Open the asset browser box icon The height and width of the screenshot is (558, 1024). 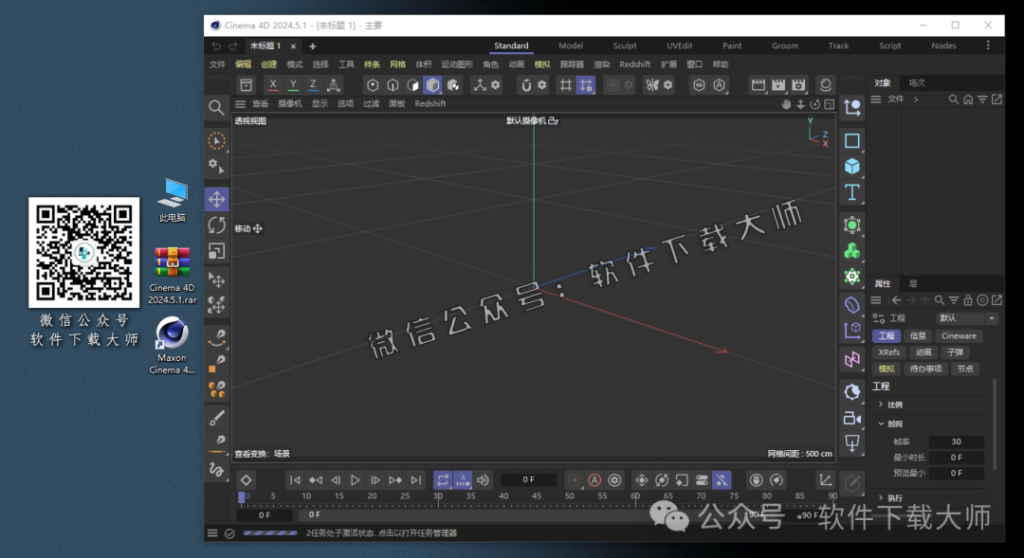(246, 85)
